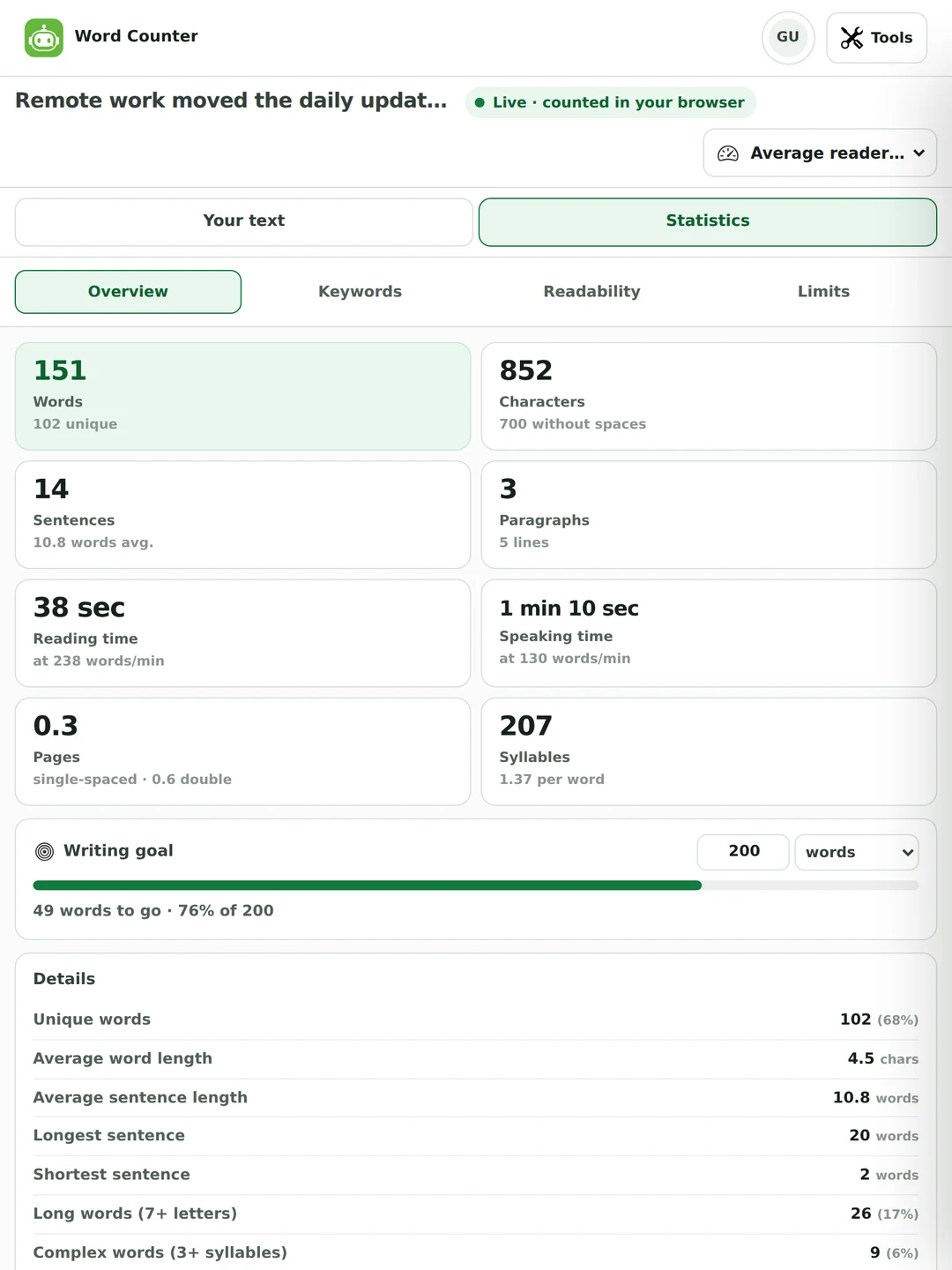Click the Writing goal number field

click(x=743, y=852)
